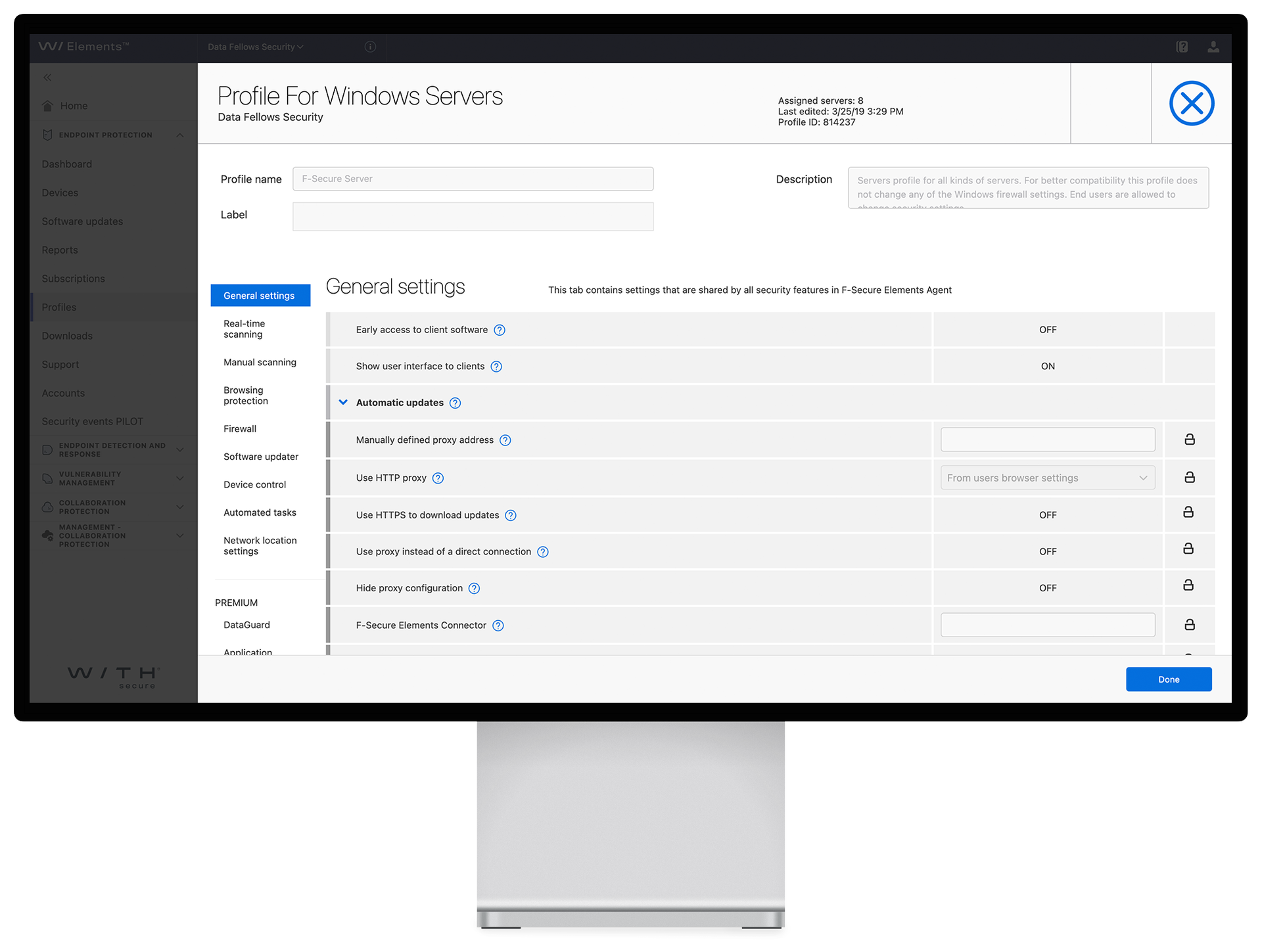Open the Device control tab
1262x952 pixels.
pyautogui.click(x=255, y=485)
